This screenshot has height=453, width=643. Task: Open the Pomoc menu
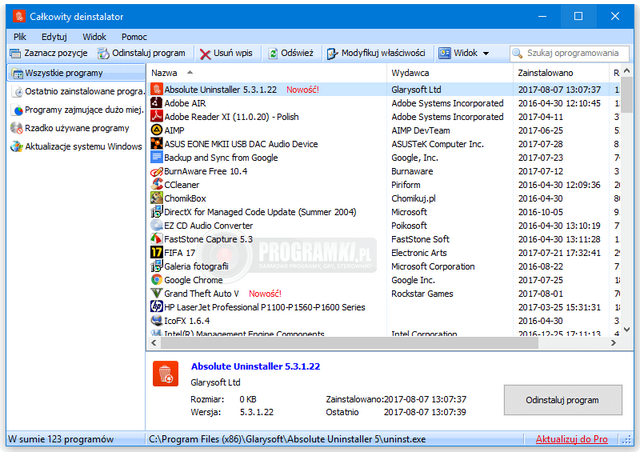(x=134, y=37)
